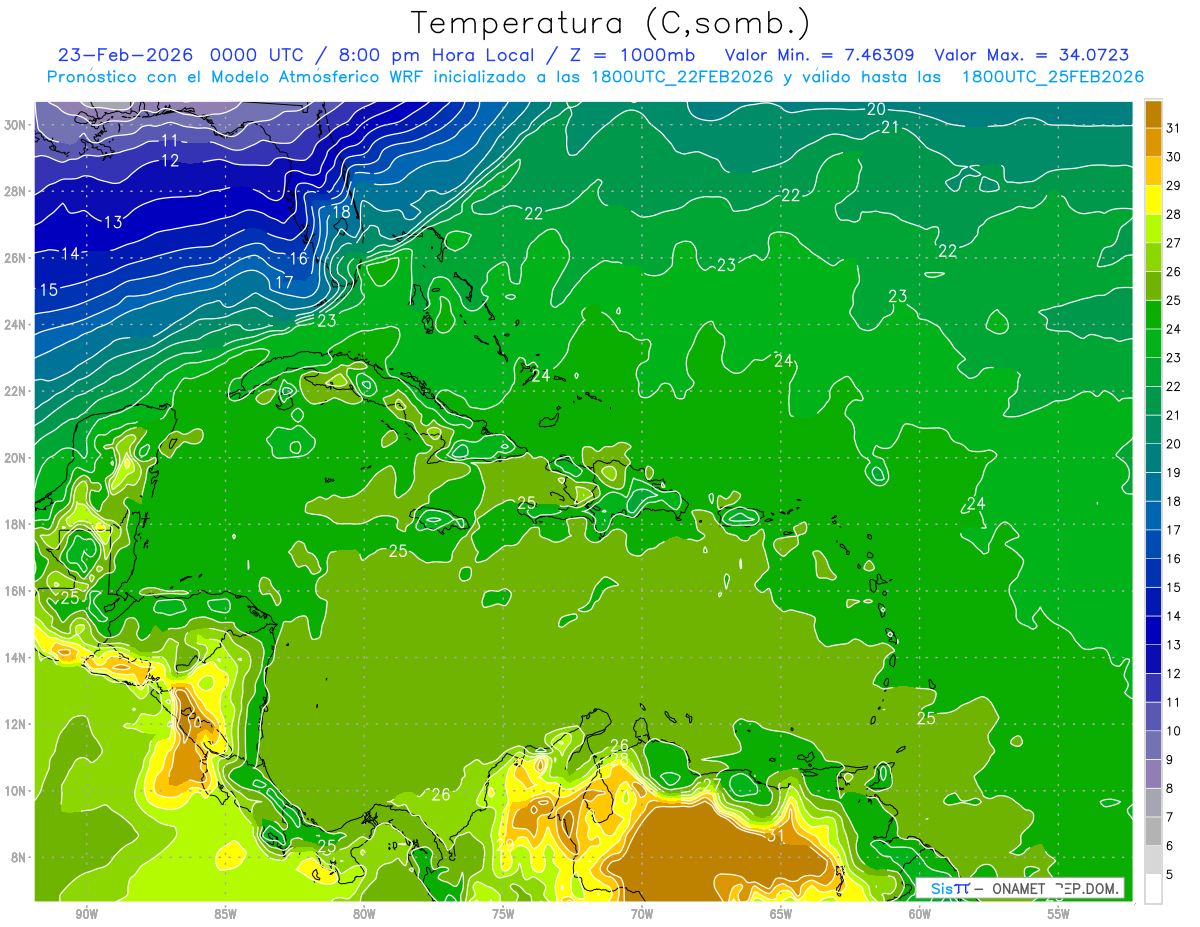Click the 70W longitude axis label
1200x927 pixels.
pyautogui.click(x=642, y=914)
